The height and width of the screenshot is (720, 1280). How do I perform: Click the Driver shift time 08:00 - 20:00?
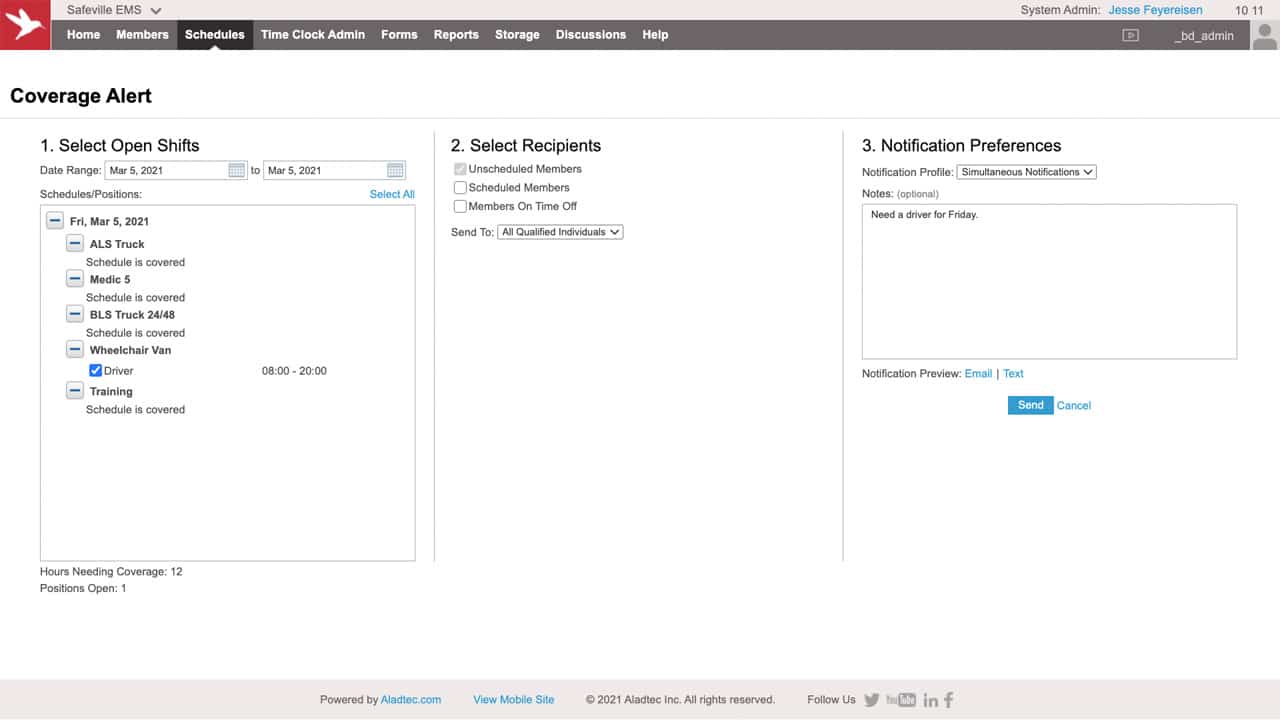coord(294,371)
